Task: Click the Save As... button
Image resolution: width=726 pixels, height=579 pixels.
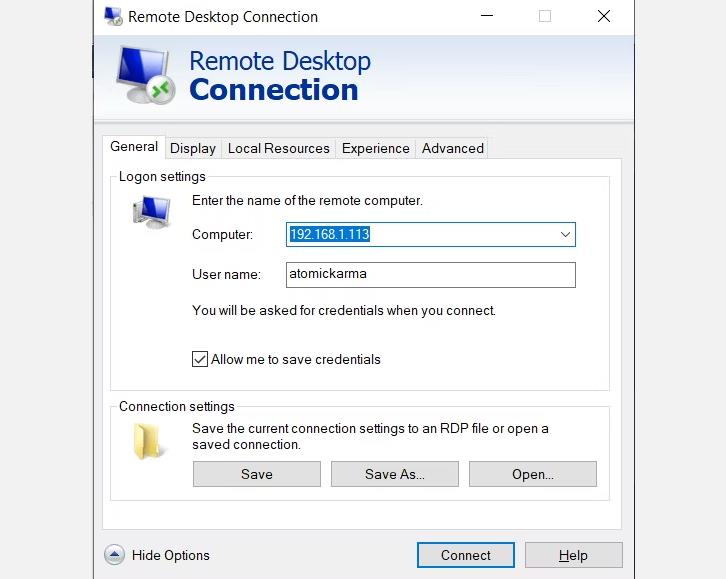Action: (394, 474)
